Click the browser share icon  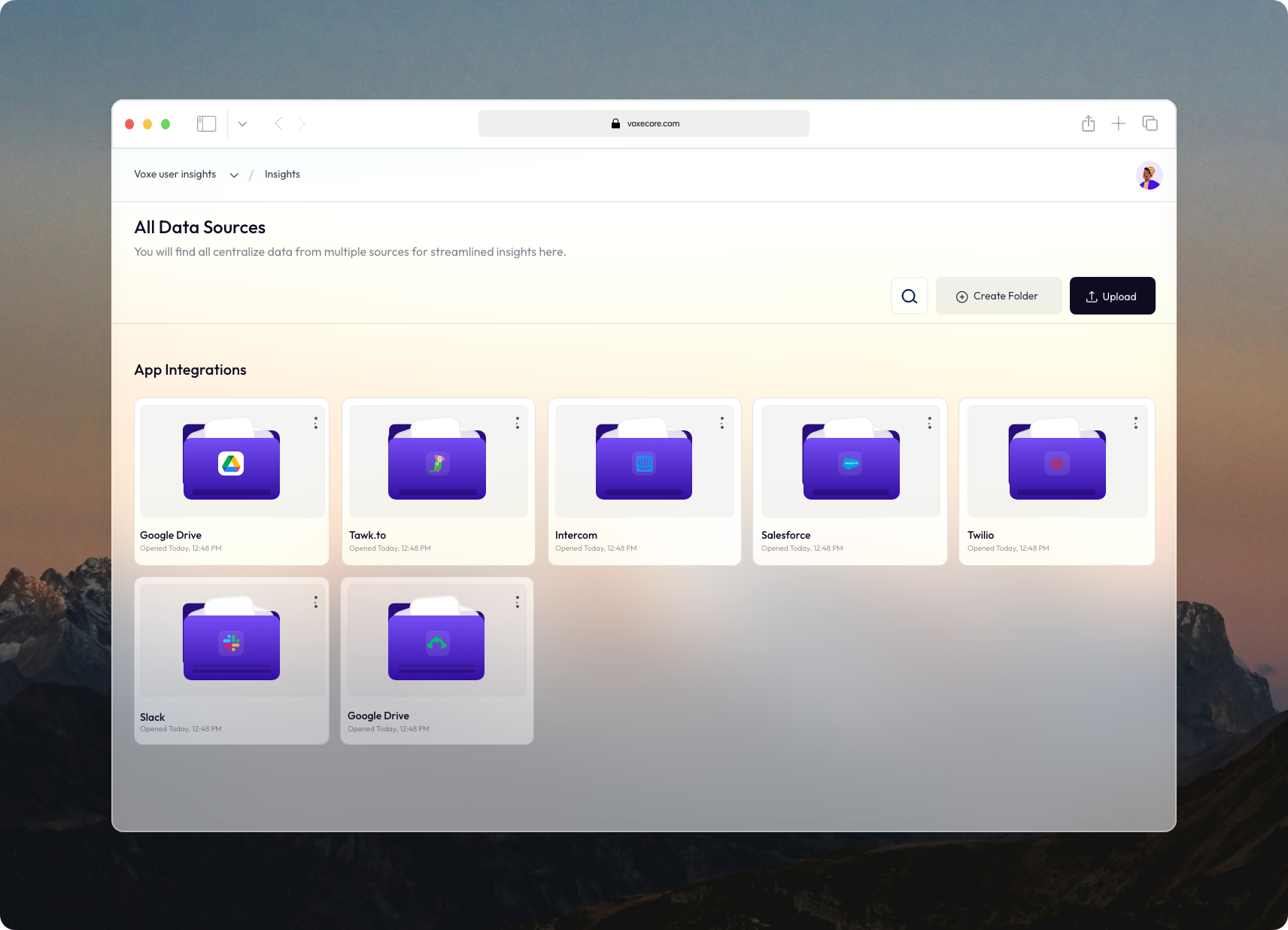[1088, 123]
